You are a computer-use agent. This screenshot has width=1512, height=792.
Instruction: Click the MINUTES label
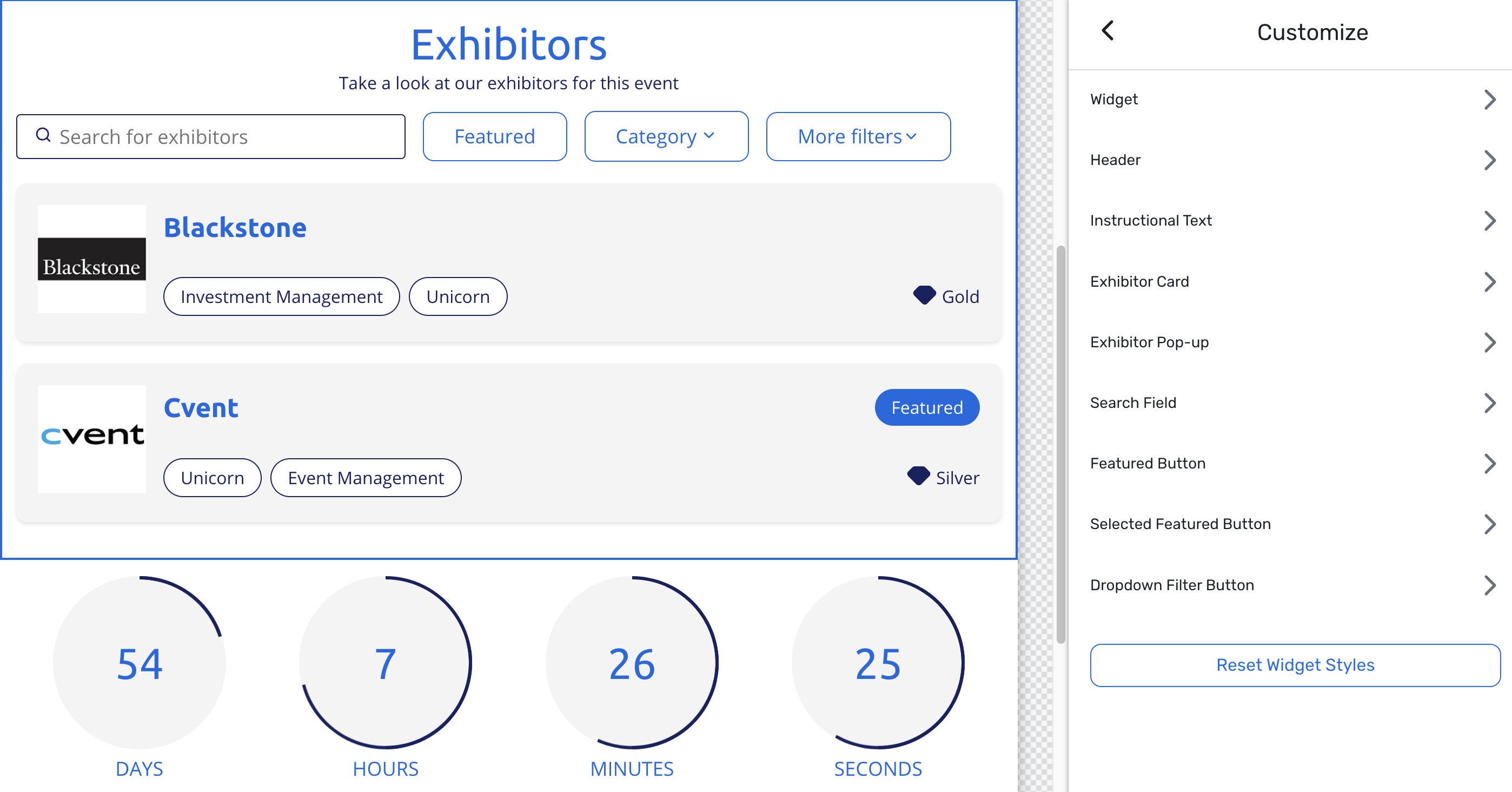632,769
